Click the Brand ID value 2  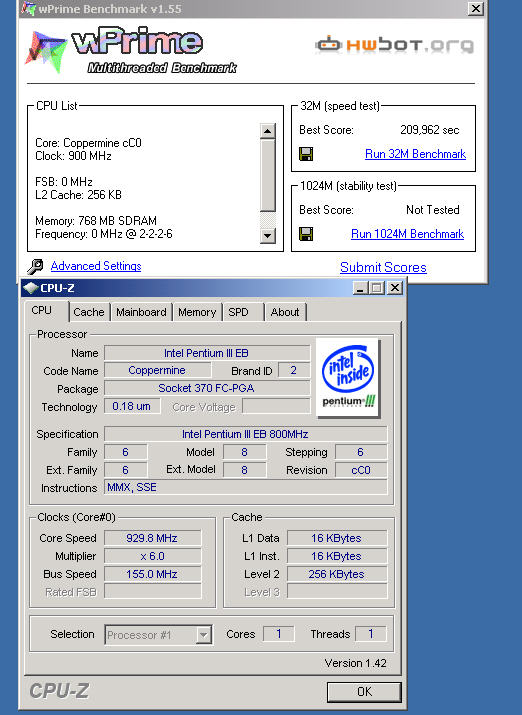click(x=294, y=370)
